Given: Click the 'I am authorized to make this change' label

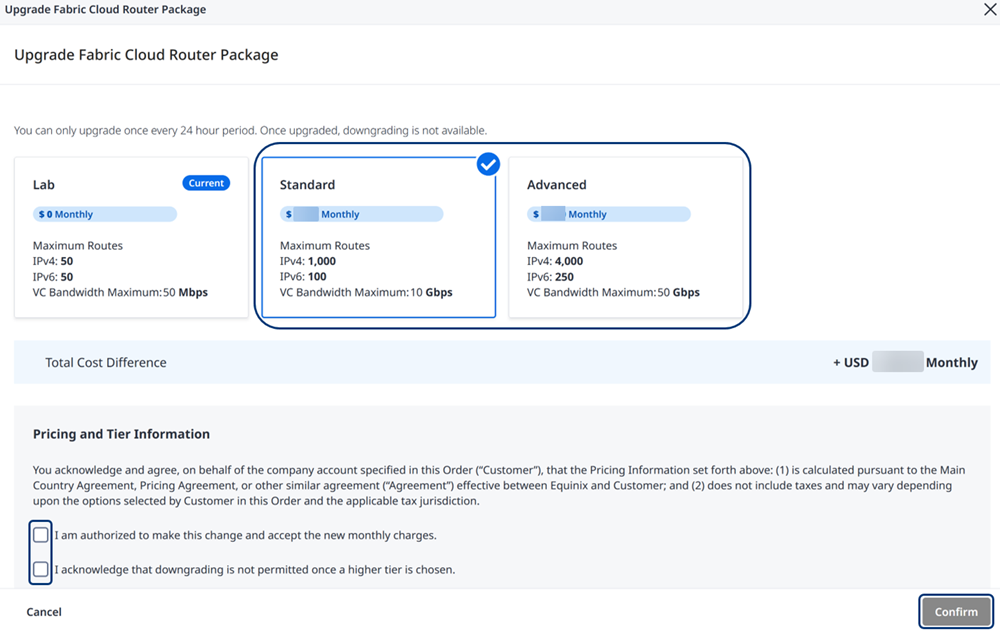Looking at the screenshot, I should 246,535.
